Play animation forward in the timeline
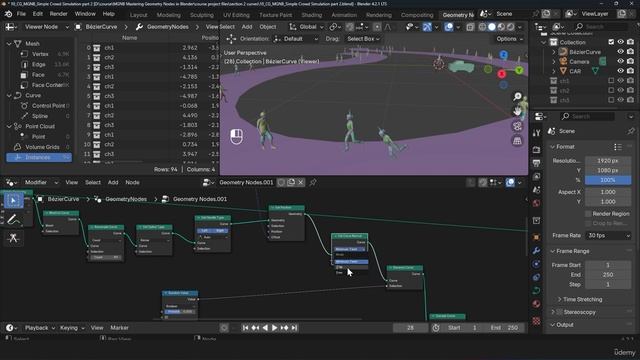640x360 pixels. pos(275,328)
